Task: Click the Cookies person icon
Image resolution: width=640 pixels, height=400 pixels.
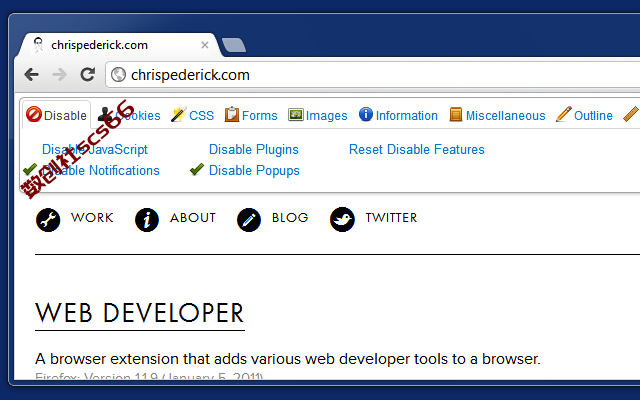Action: [105, 115]
